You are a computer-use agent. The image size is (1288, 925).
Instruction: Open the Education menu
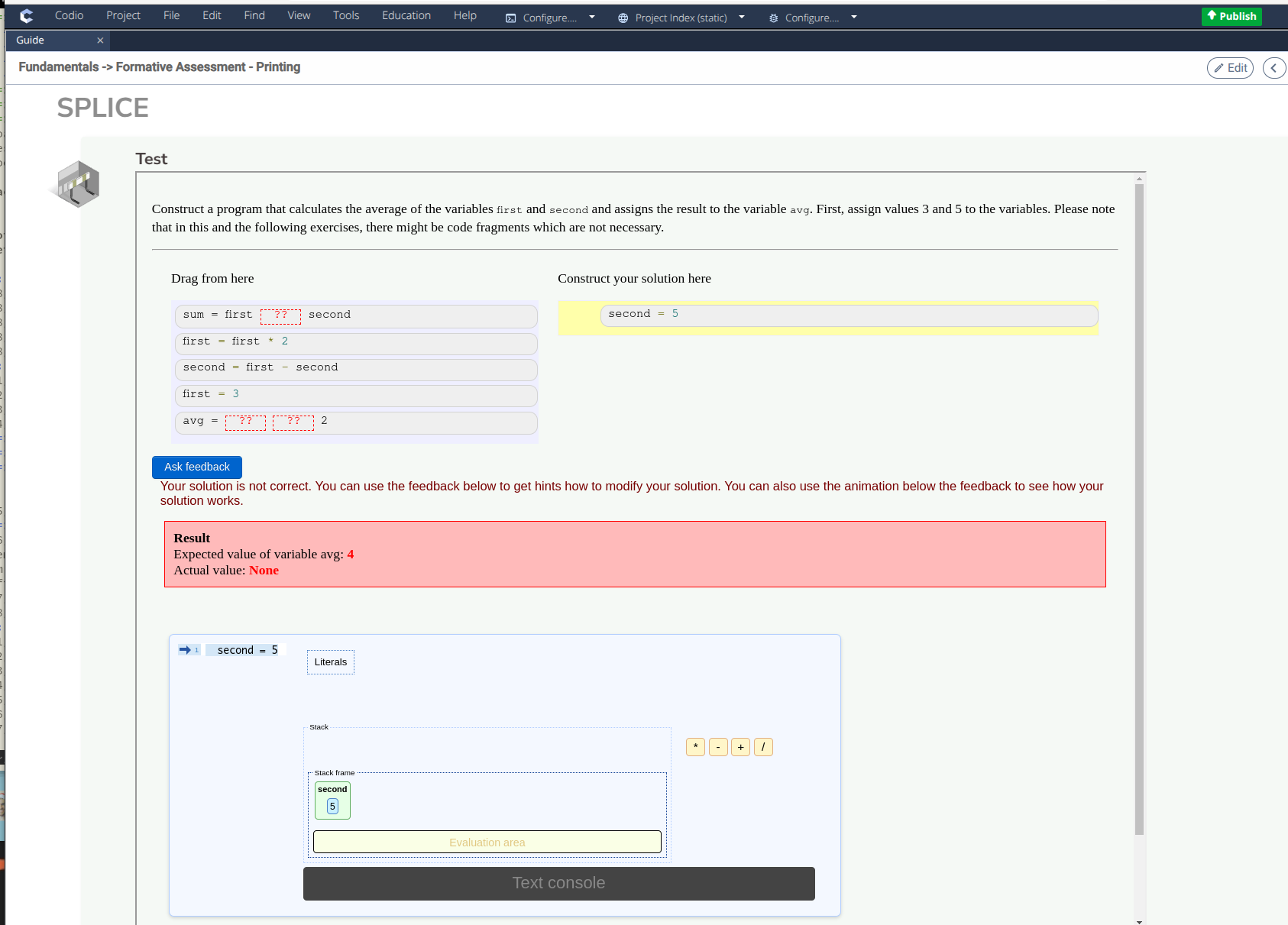(x=406, y=15)
